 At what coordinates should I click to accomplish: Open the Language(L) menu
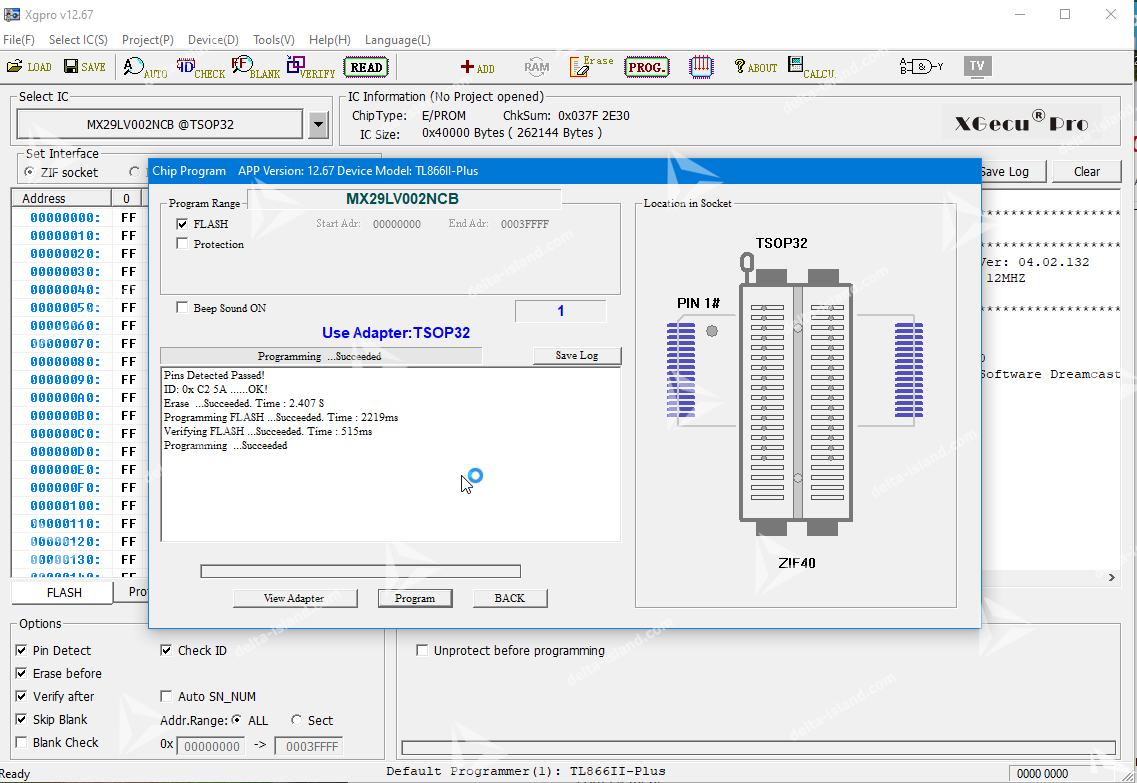pos(397,40)
